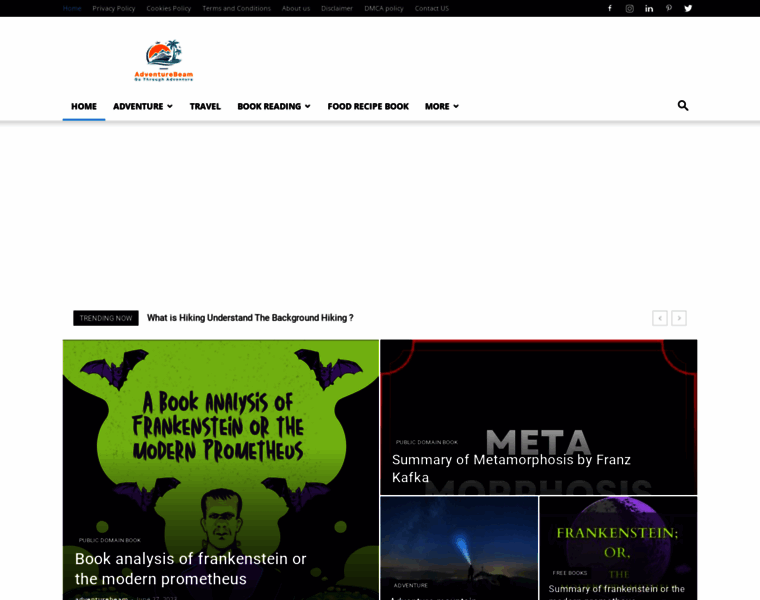Open the Instagram social icon
Screen dimensions: 760x600
(629, 8)
